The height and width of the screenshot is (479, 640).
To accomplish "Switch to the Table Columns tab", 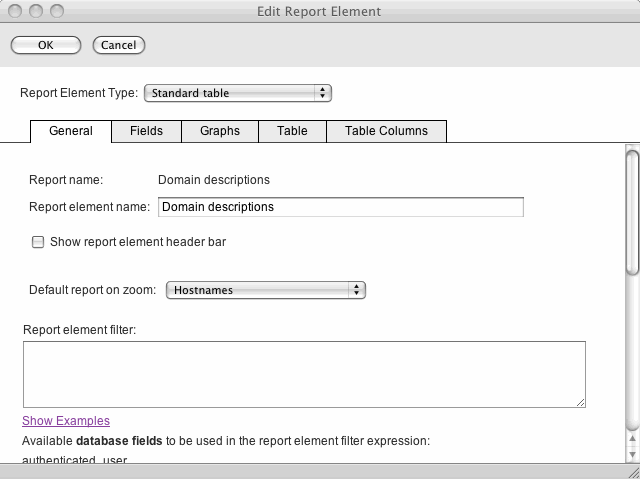I will click(x=386, y=131).
